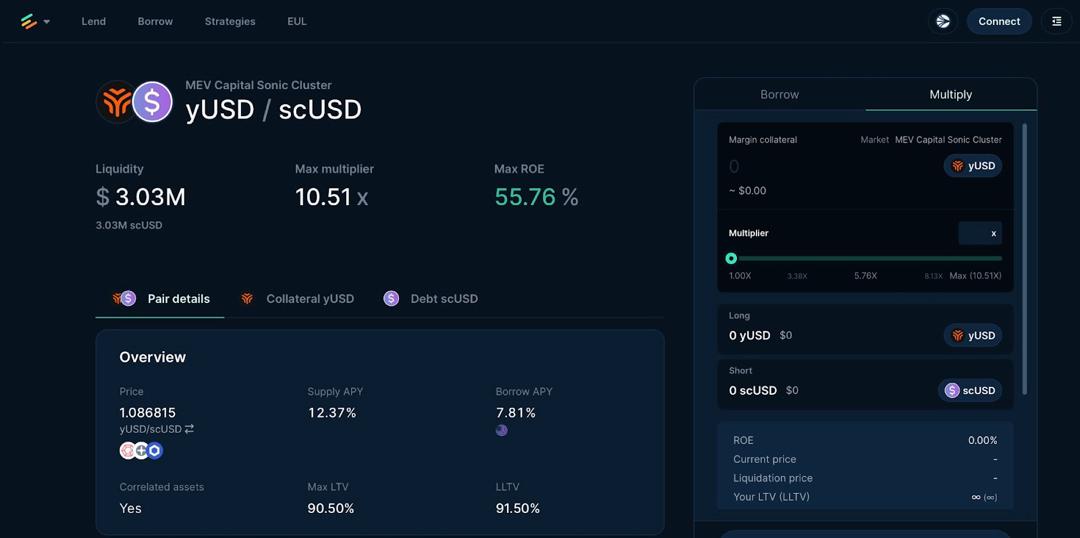Viewport: 1080px width, 538px height.
Task: Open the Borrow menu in the top navigation
Action: click(x=155, y=21)
